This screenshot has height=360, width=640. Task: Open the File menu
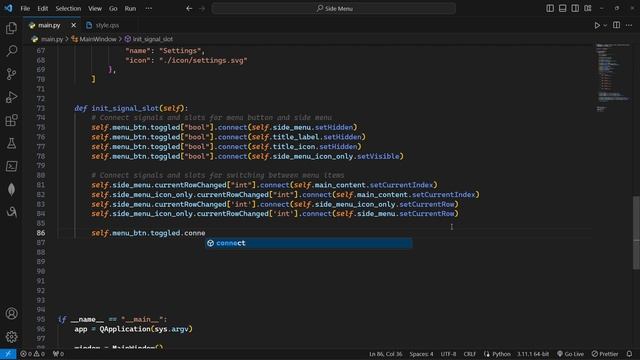point(25,8)
